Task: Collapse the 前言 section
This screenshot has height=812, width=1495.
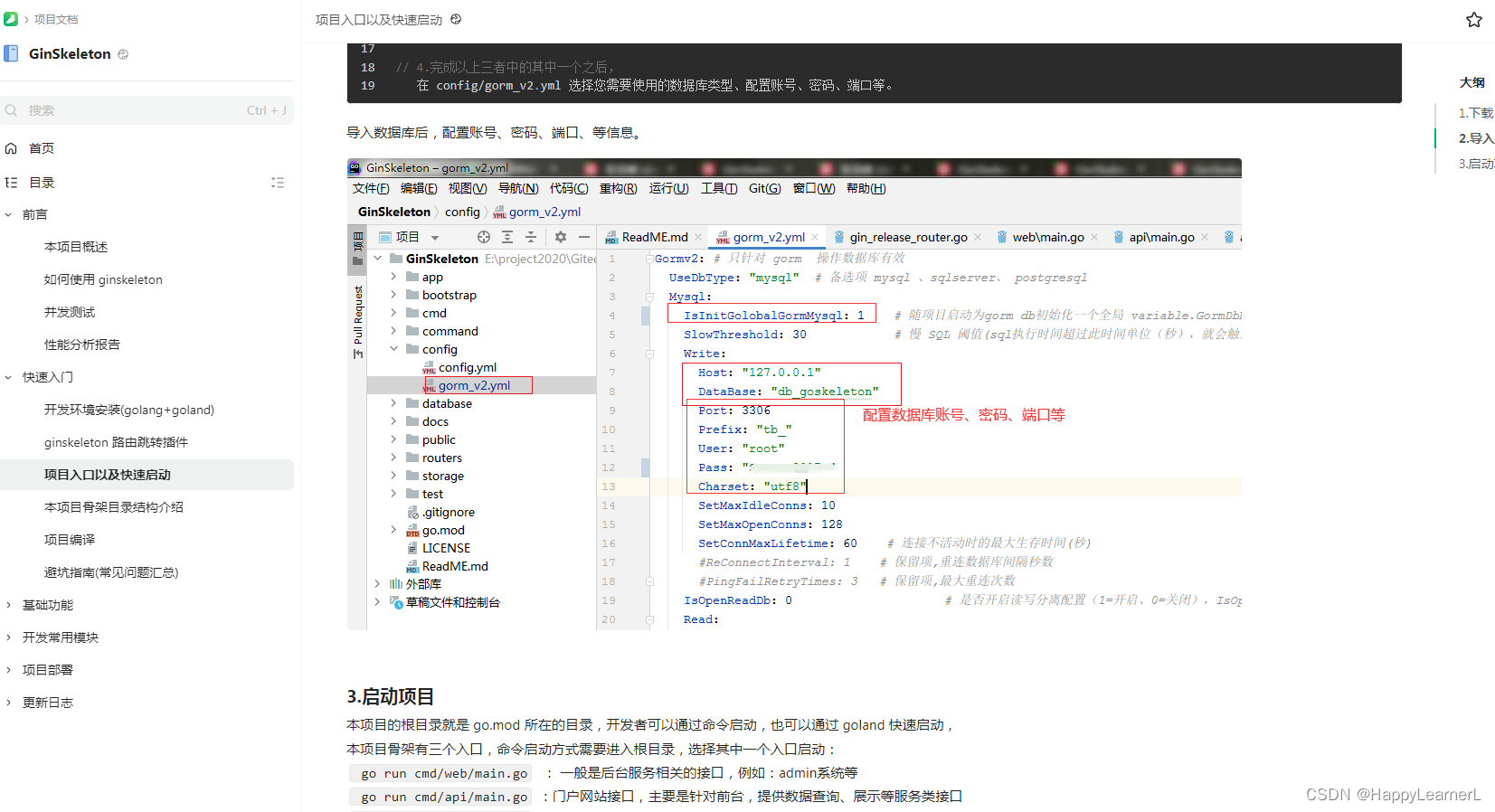Action: [8, 215]
